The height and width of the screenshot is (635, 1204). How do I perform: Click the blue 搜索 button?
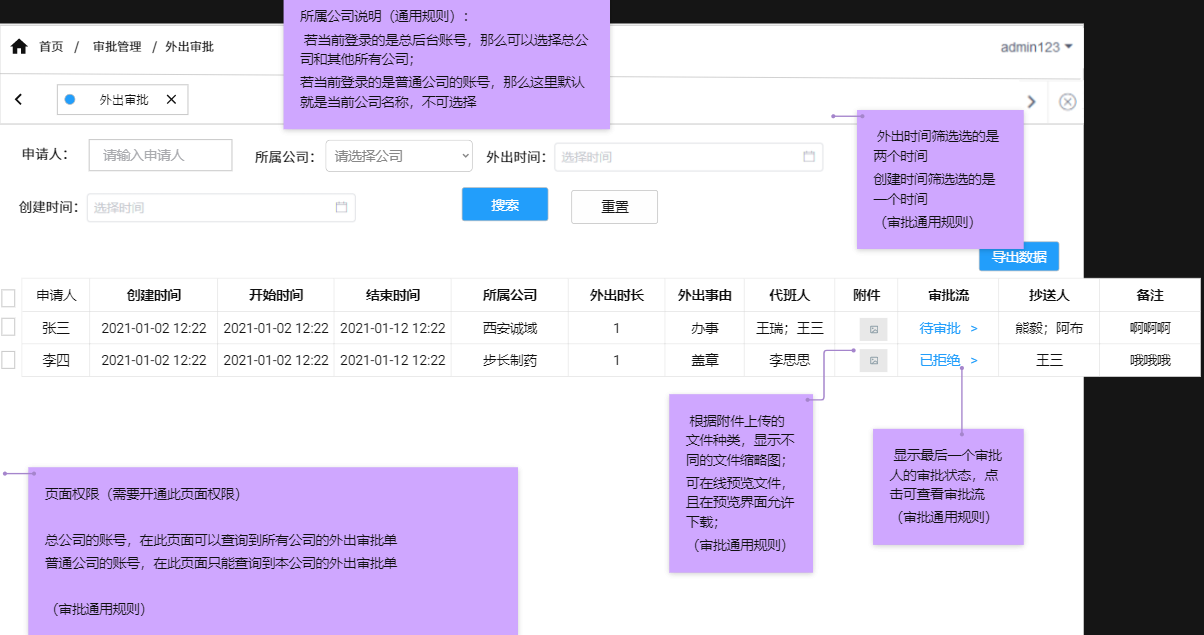coord(505,204)
